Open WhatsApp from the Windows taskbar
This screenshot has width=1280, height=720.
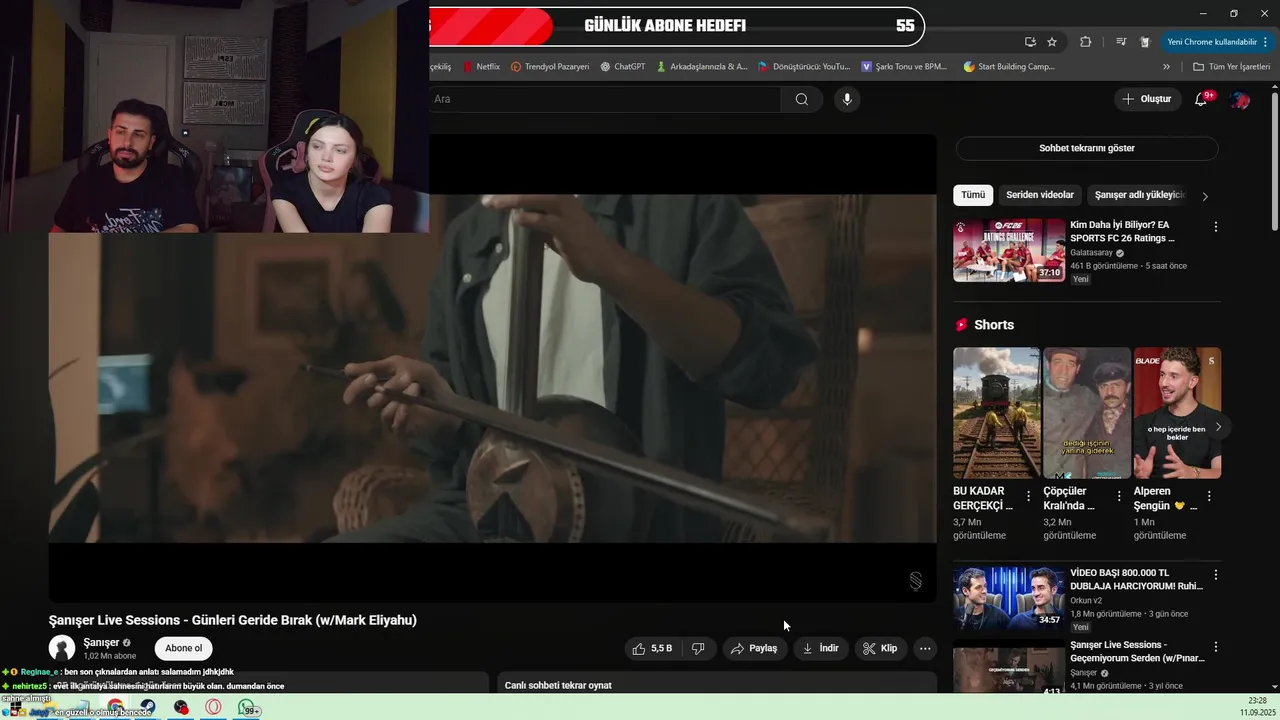click(x=246, y=708)
